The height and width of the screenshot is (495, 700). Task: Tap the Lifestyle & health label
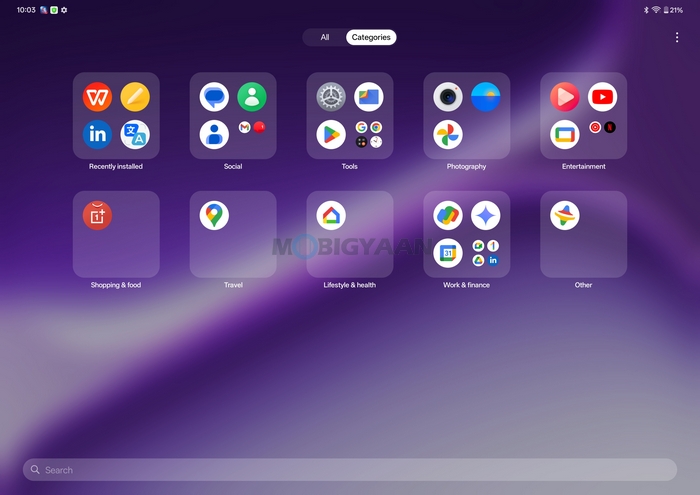point(350,285)
